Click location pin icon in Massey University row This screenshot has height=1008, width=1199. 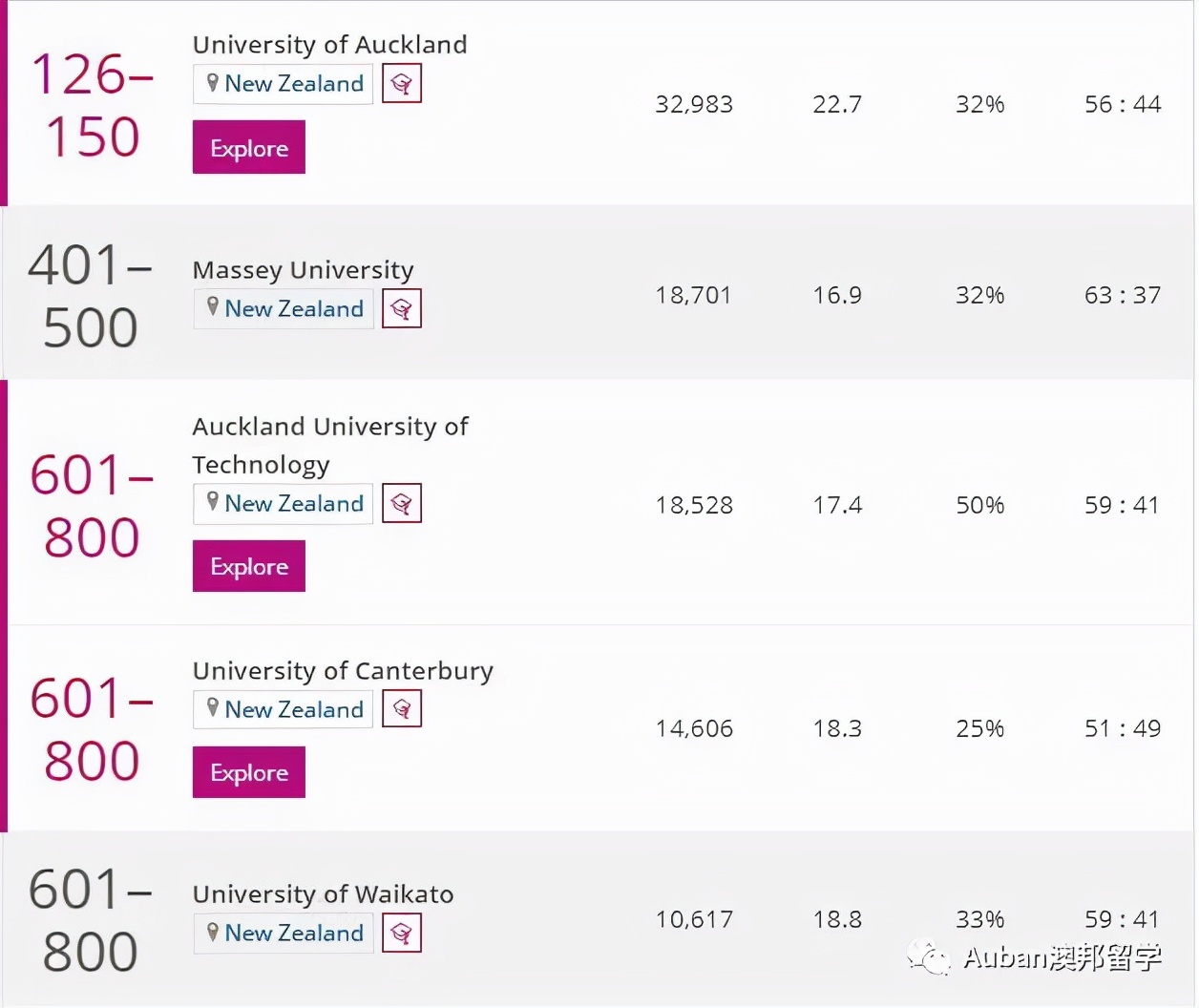coord(213,307)
